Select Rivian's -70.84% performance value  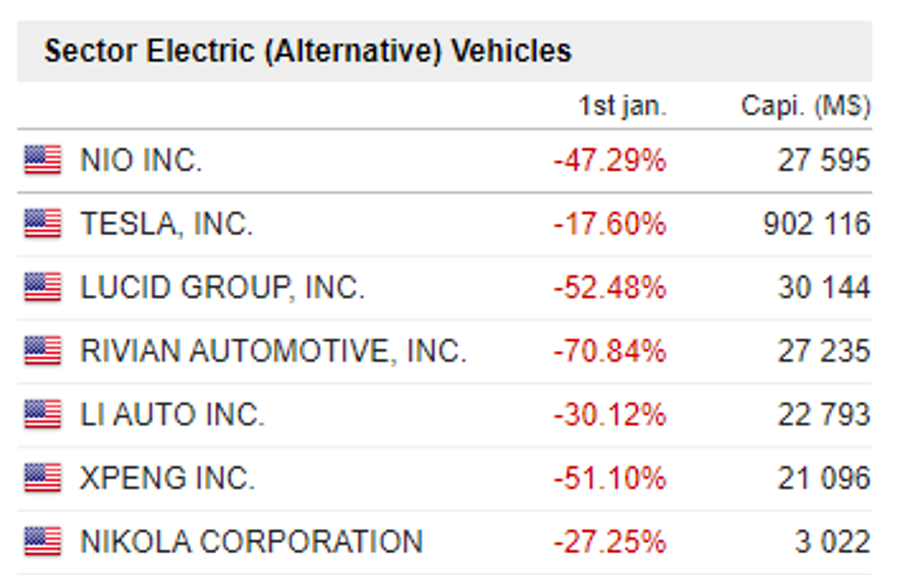click(610, 351)
